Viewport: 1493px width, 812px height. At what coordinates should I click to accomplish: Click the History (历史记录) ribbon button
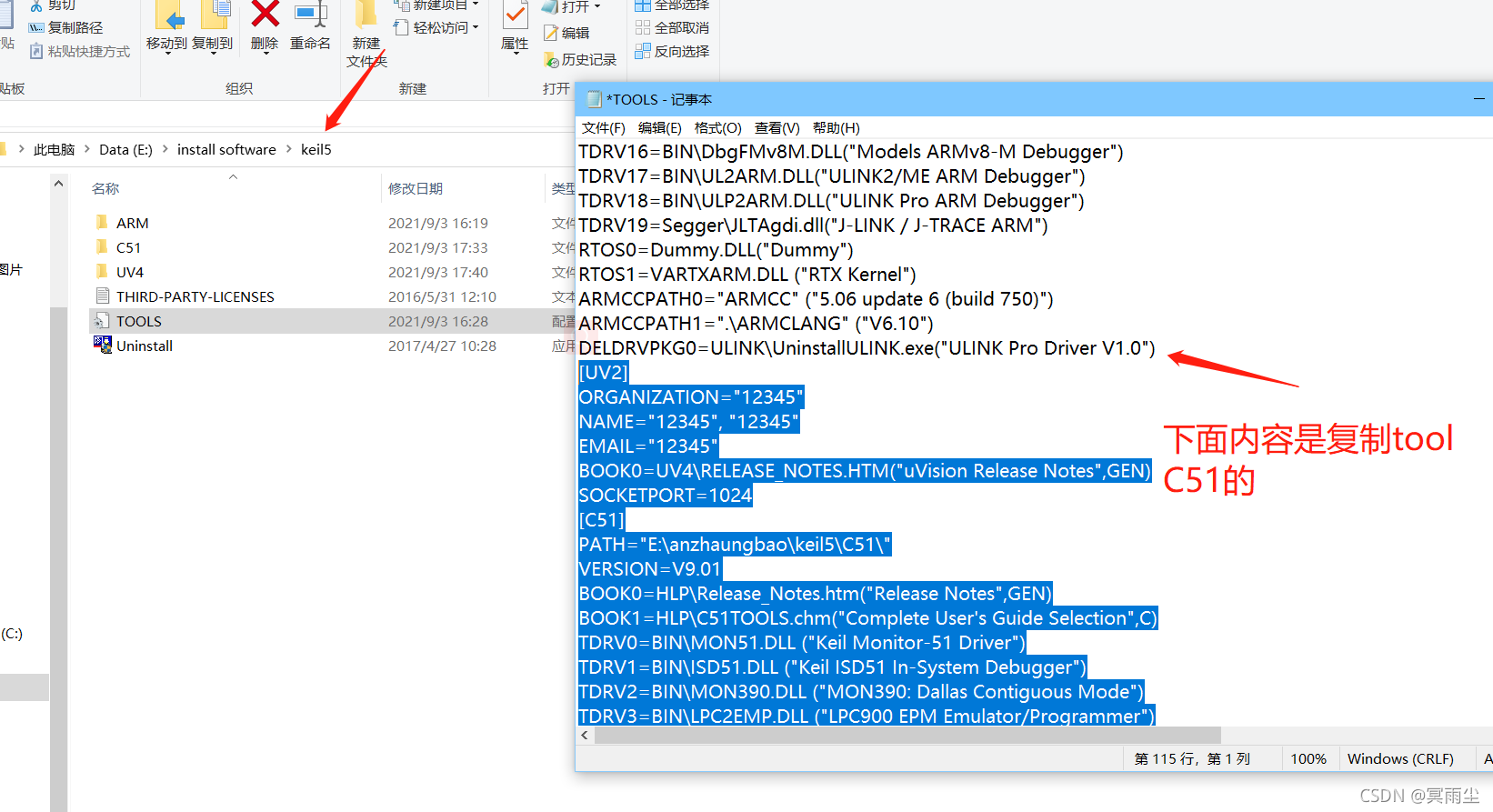580,60
